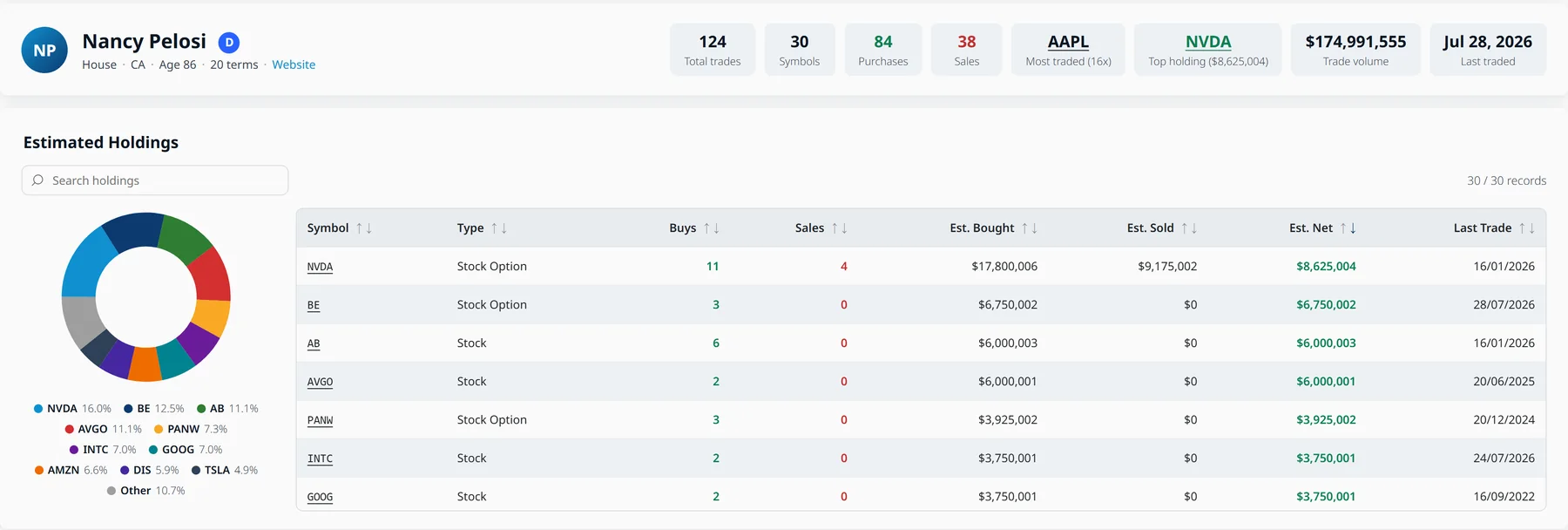Click the 30 Symbols card
Viewport: 1568px width, 530px height.
click(x=800, y=50)
